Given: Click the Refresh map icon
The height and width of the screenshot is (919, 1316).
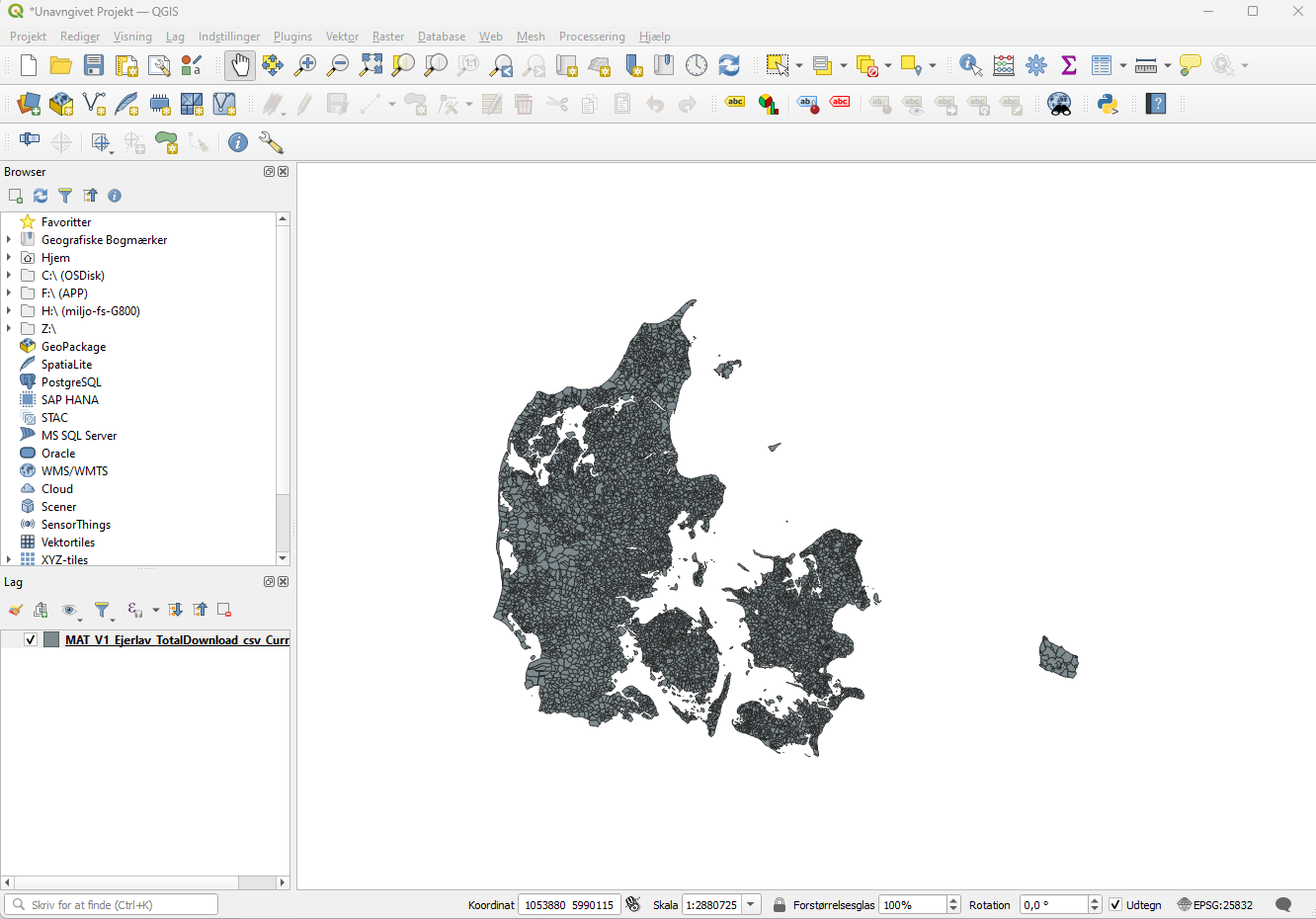Looking at the screenshot, I should pyautogui.click(x=729, y=65).
